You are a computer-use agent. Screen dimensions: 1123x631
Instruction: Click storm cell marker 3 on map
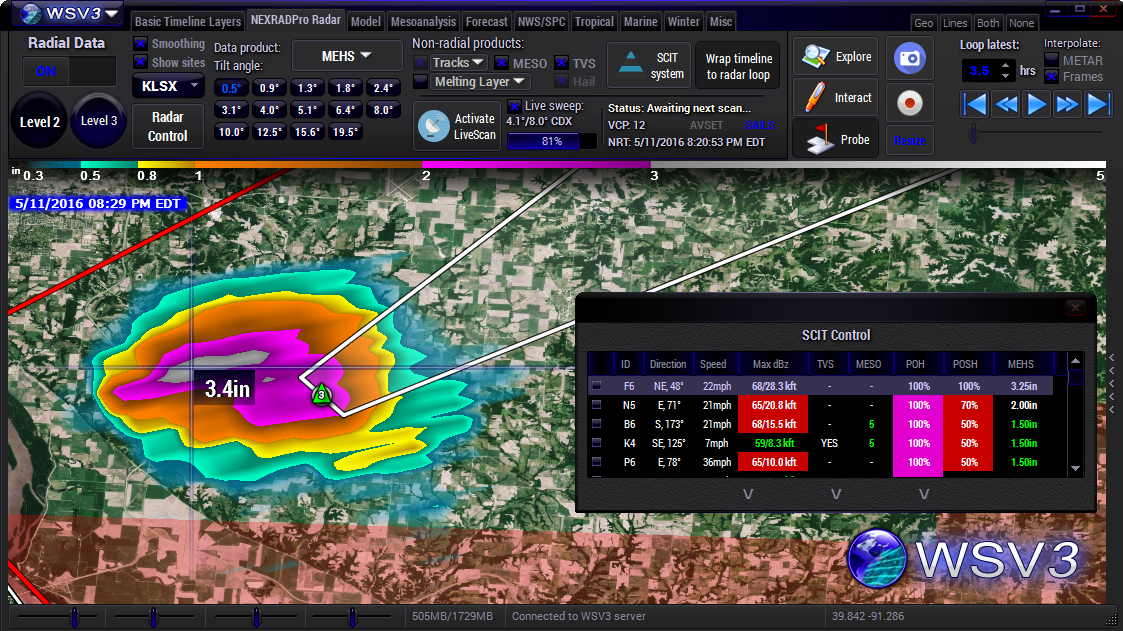pos(322,394)
